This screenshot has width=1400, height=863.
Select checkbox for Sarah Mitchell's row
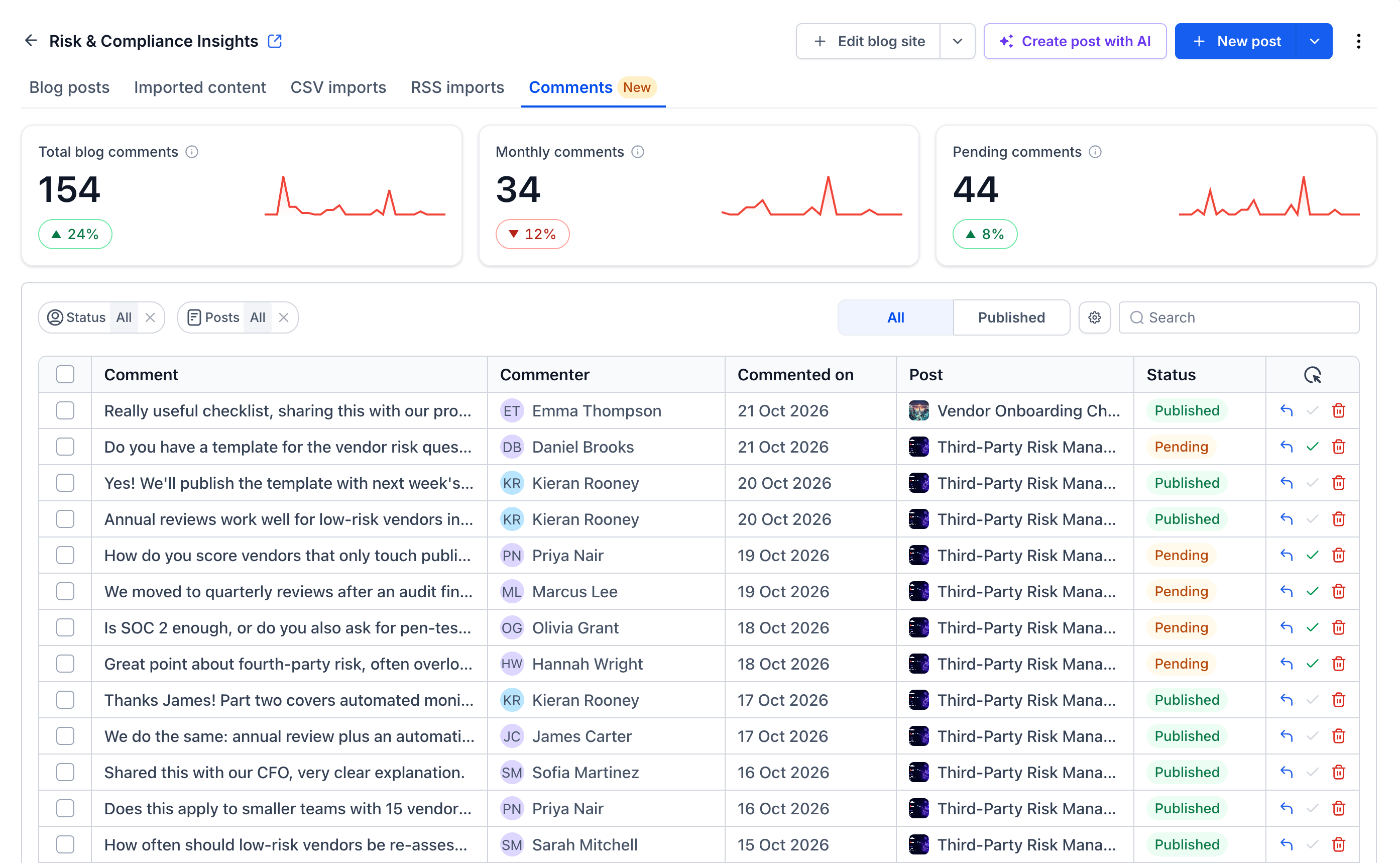[x=65, y=845]
